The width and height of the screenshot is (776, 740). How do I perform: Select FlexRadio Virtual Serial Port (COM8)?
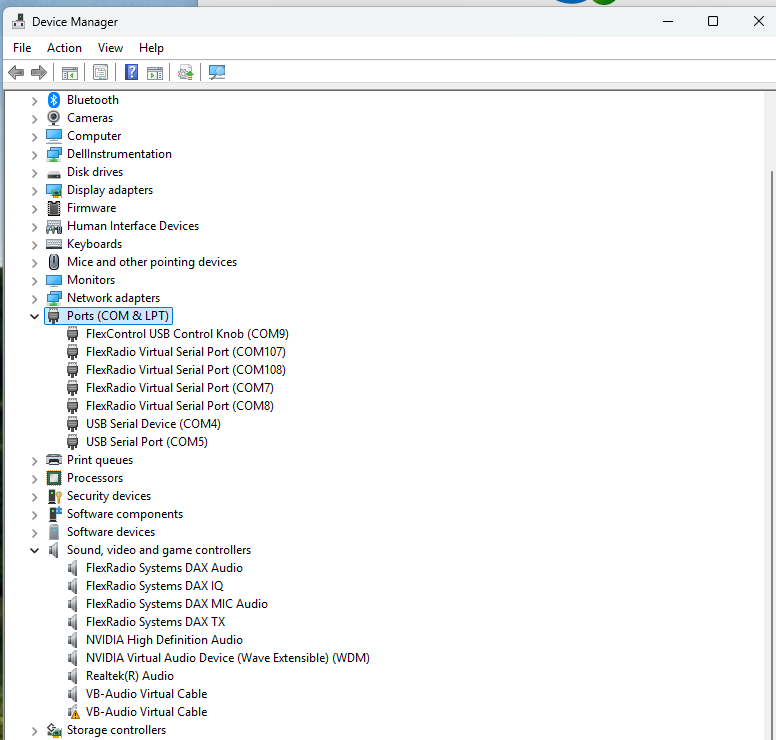pyautogui.click(x=180, y=406)
